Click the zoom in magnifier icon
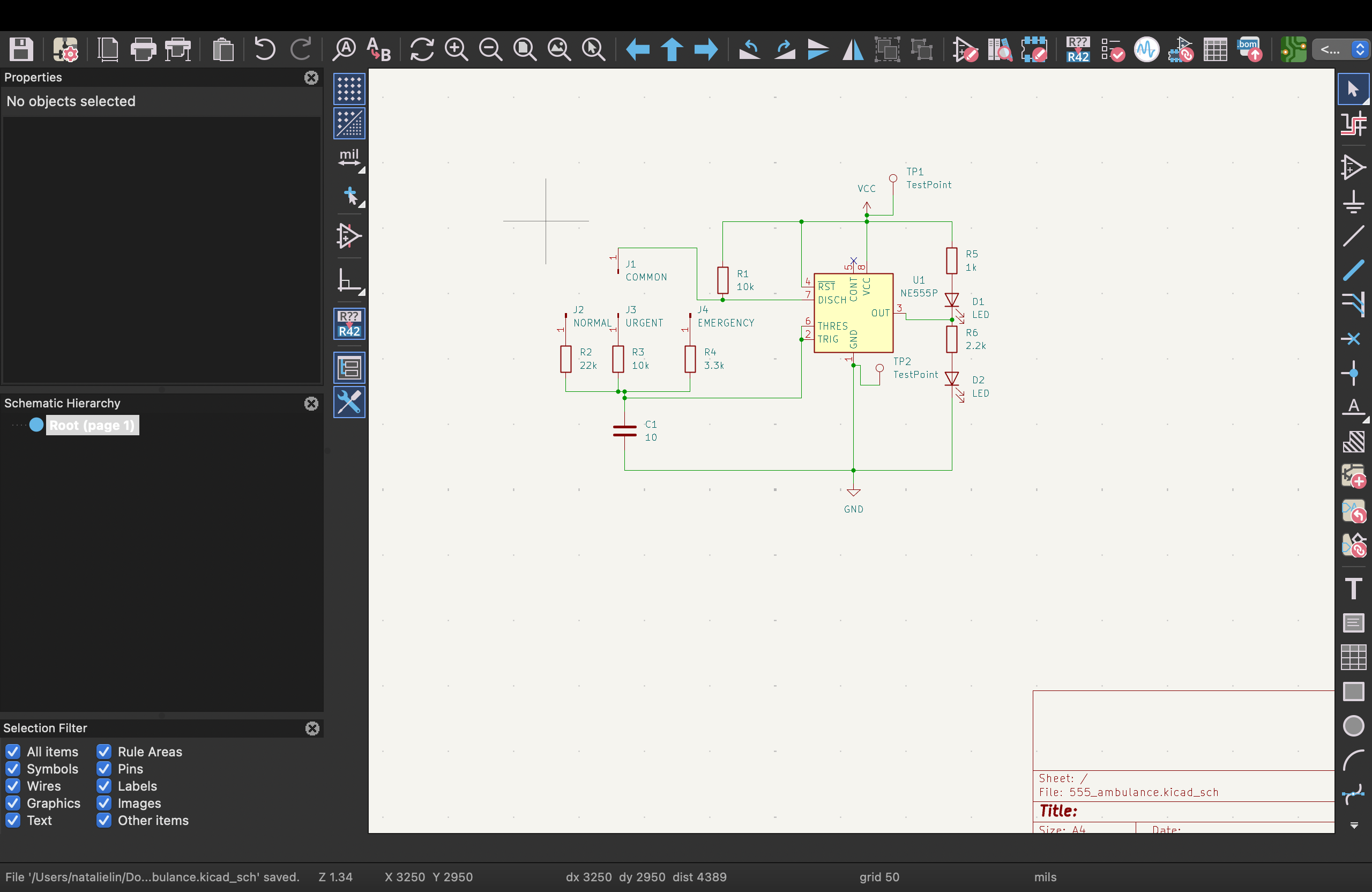This screenshot has width=1372, height=892. point(456,50)
